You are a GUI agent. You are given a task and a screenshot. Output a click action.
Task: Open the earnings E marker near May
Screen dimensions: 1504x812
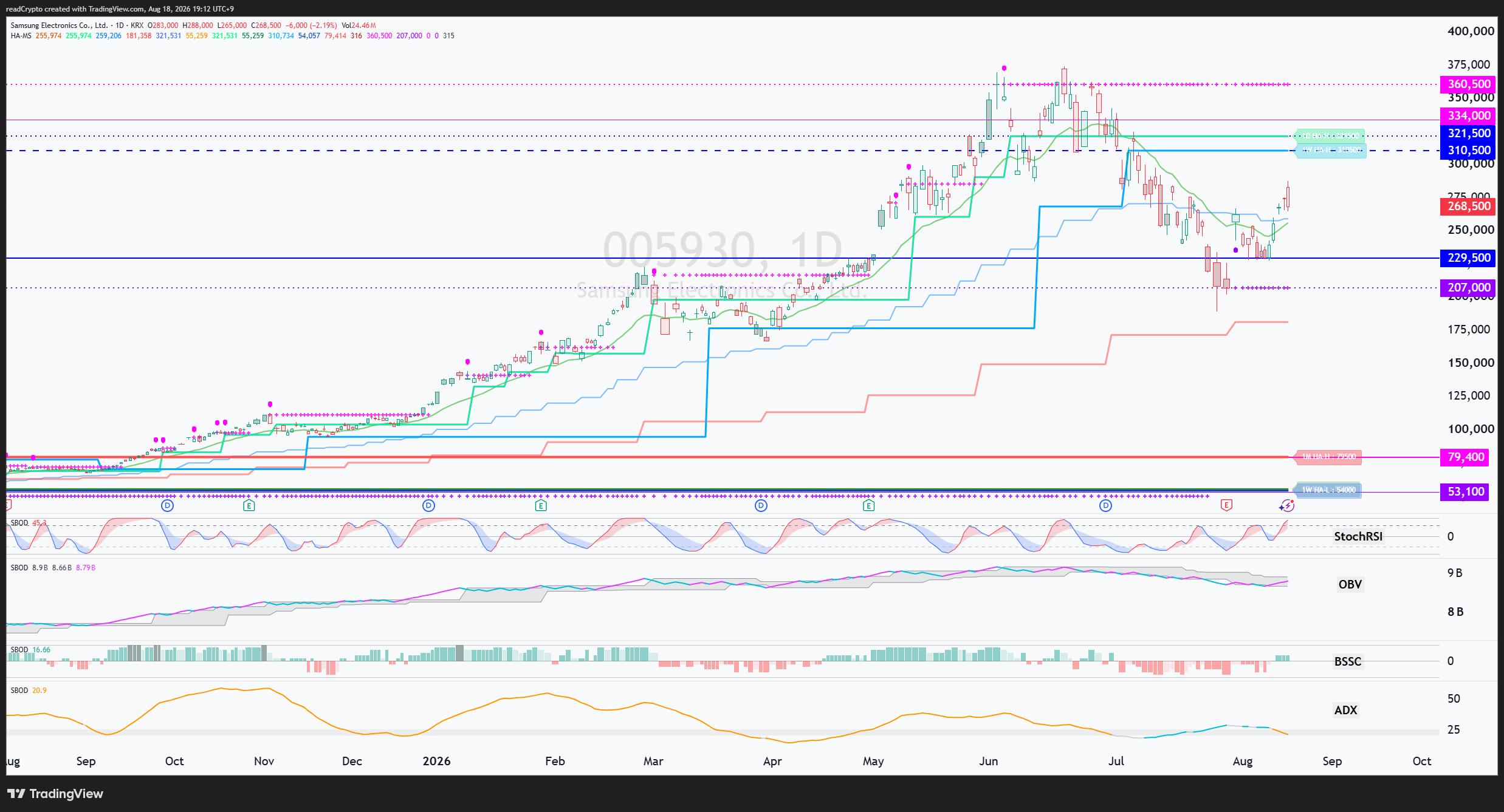coord(869,505)
